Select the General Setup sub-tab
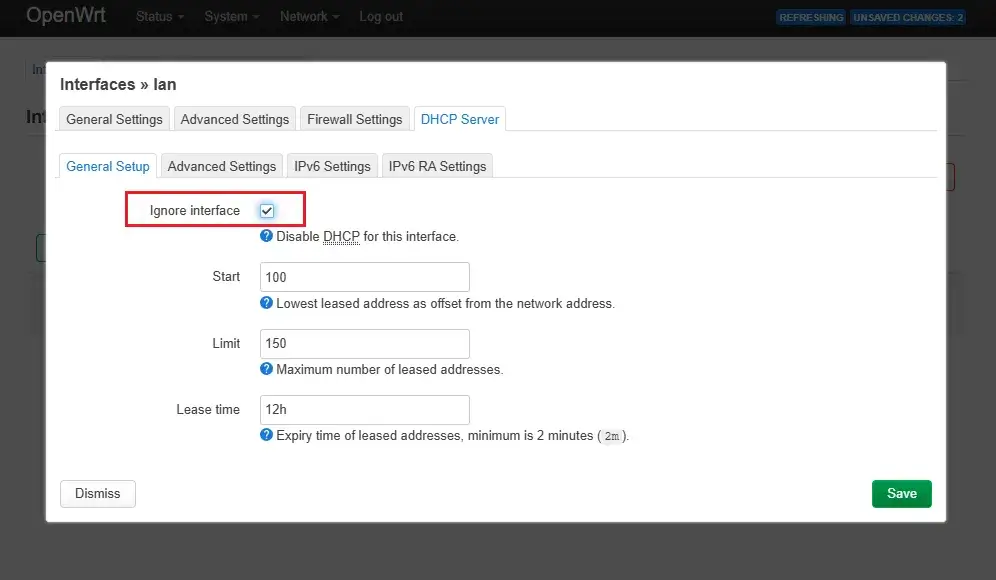 108,166
